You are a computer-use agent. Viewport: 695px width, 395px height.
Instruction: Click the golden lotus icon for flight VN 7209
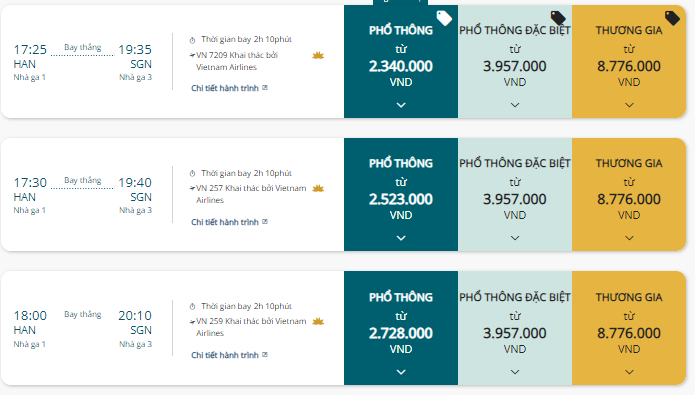click(x=318, y=55)
